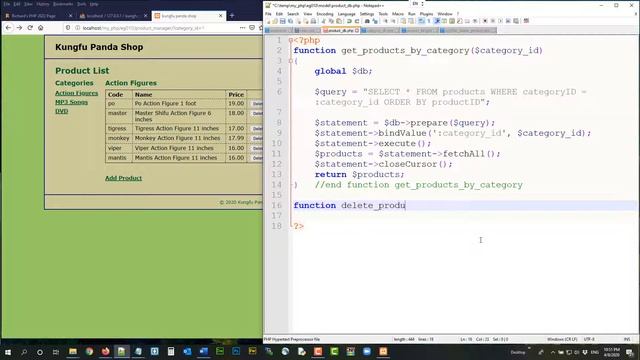The width and height of the screenshot is (640, 360).
Task: Open File Explorer from the taskbar
Action: [73, 352]
